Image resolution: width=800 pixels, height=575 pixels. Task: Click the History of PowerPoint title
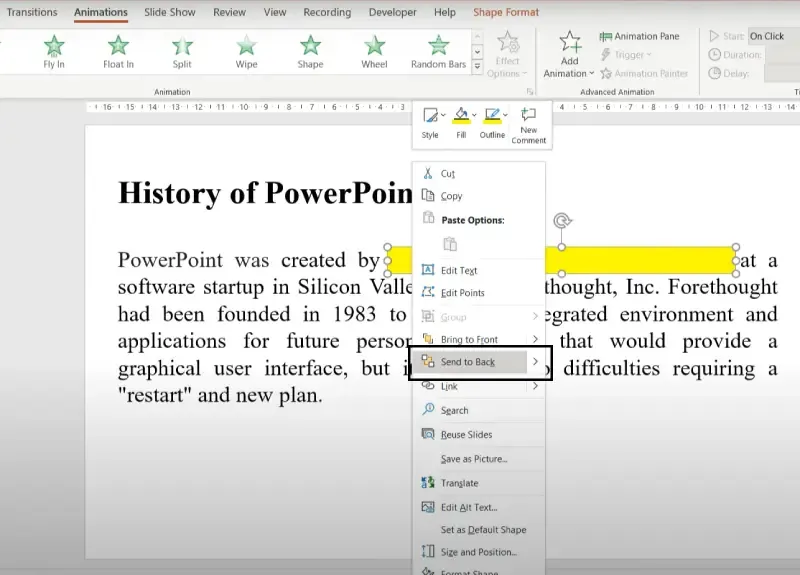coord(265,193)
